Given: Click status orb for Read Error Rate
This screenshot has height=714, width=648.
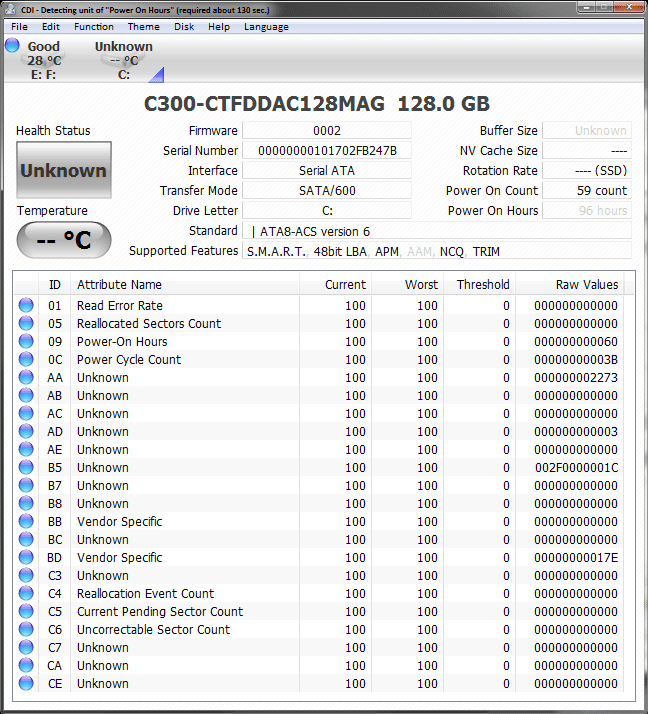Looking at the screenshot, I should click(26, 305).
